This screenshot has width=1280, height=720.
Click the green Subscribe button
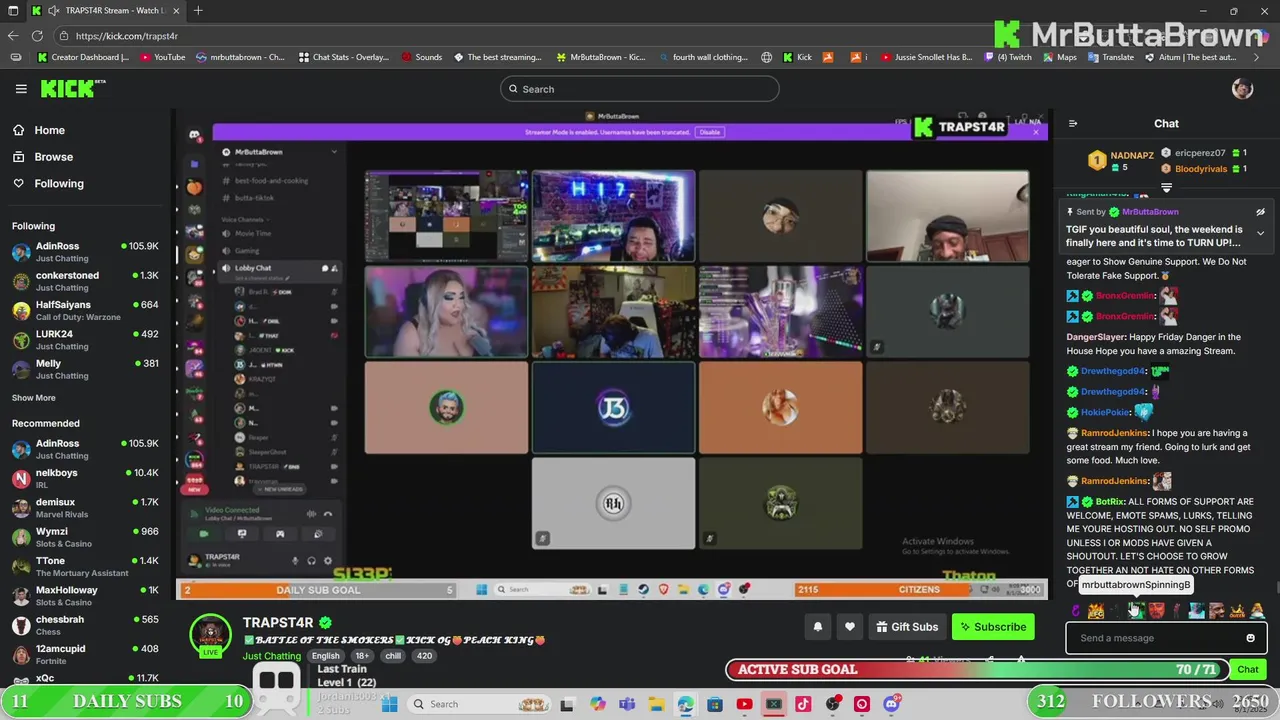tap(993, 627)
